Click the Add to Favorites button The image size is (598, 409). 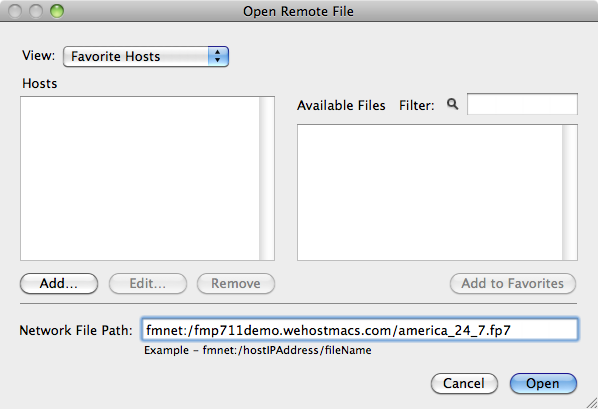(x=513, y=283)
